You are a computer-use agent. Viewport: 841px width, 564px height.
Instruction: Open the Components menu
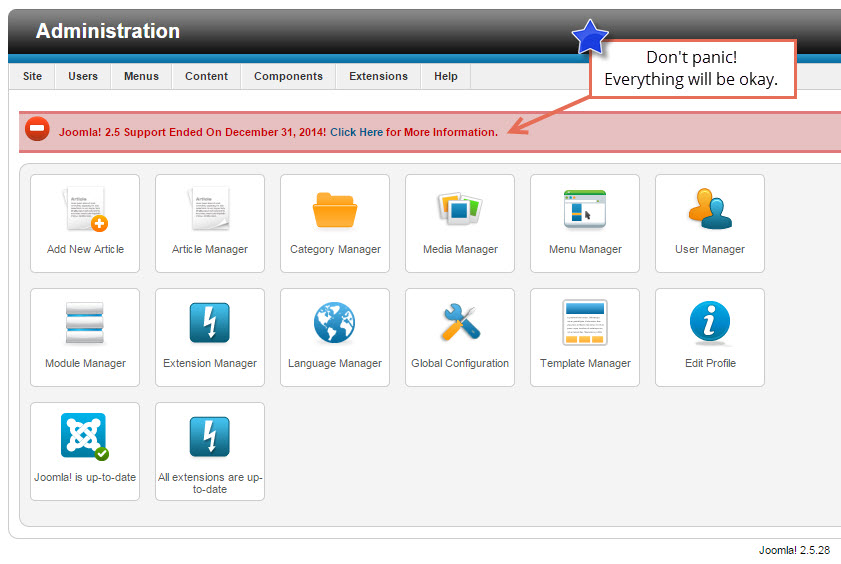[x=289, y=76]
